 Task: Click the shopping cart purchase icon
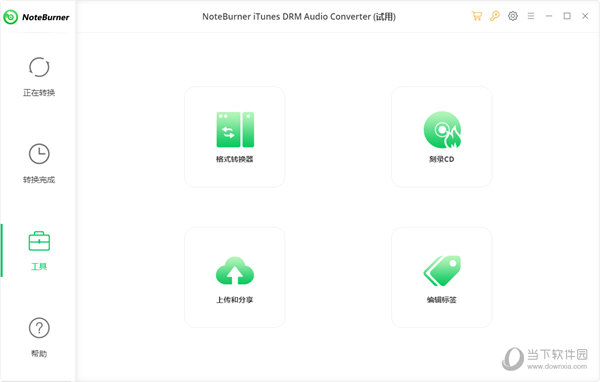tap(477, 16)
